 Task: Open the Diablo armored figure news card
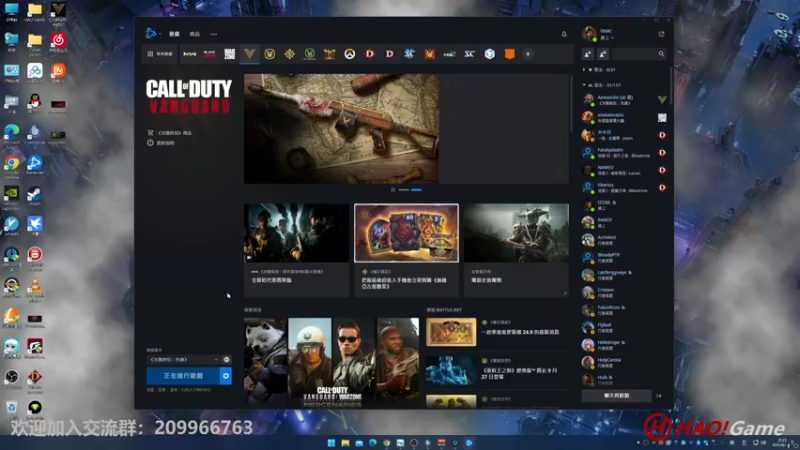(x=516, y=250)
